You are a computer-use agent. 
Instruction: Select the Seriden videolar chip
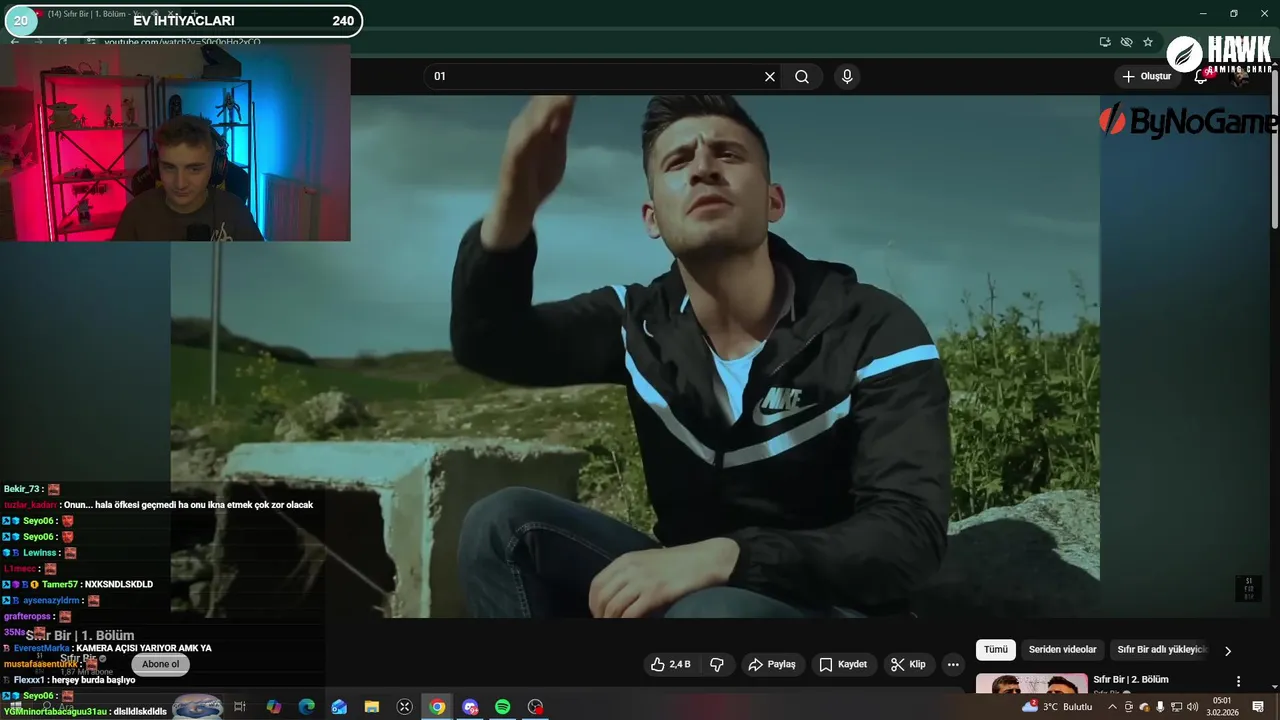(x=1063, y=650)
